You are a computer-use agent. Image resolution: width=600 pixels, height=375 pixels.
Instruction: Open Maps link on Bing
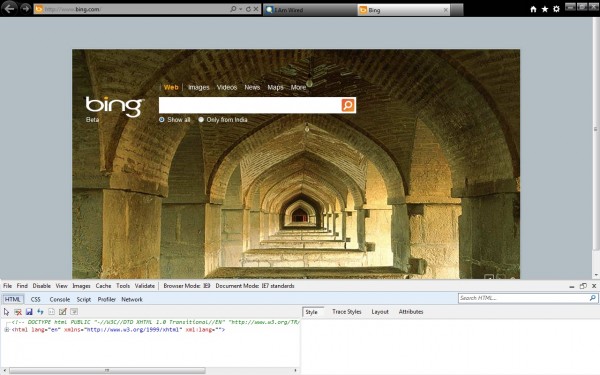coord(275,87)
